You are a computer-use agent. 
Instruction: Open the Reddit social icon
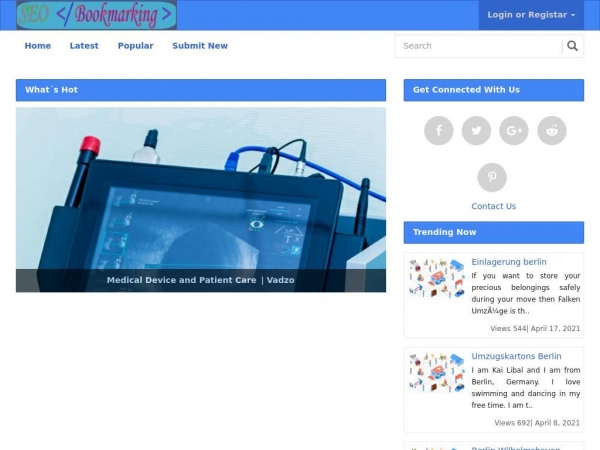click(x=552, y=130)
